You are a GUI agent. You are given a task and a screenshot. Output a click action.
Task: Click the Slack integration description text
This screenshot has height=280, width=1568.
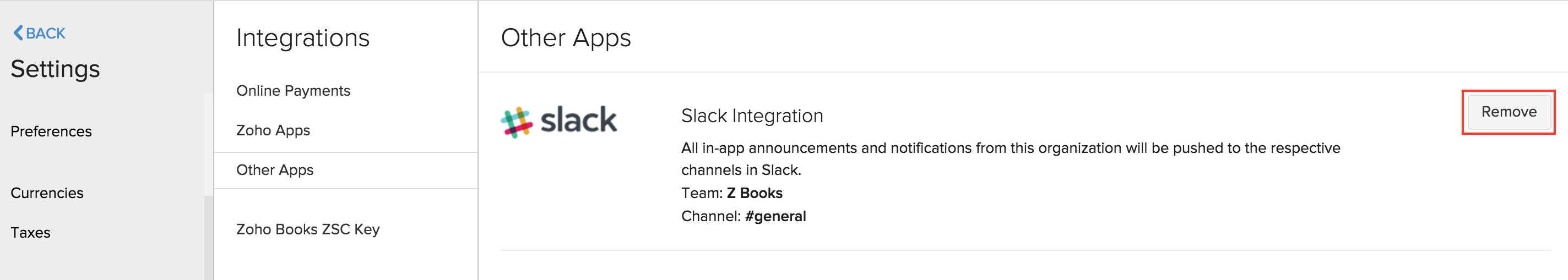tap(1010, 148)
